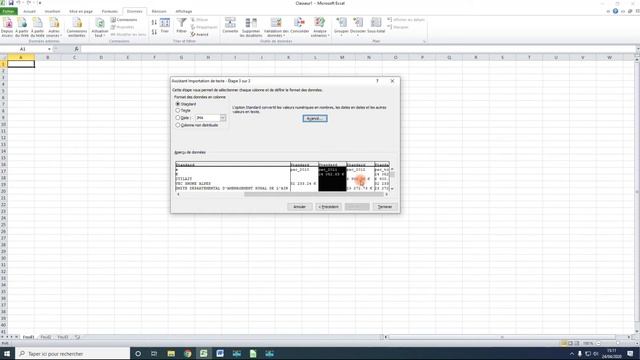Click column header D in the worksheet
Image resolution: width=640 pixels, height=360 pixels.
click(x=101, y=58)
